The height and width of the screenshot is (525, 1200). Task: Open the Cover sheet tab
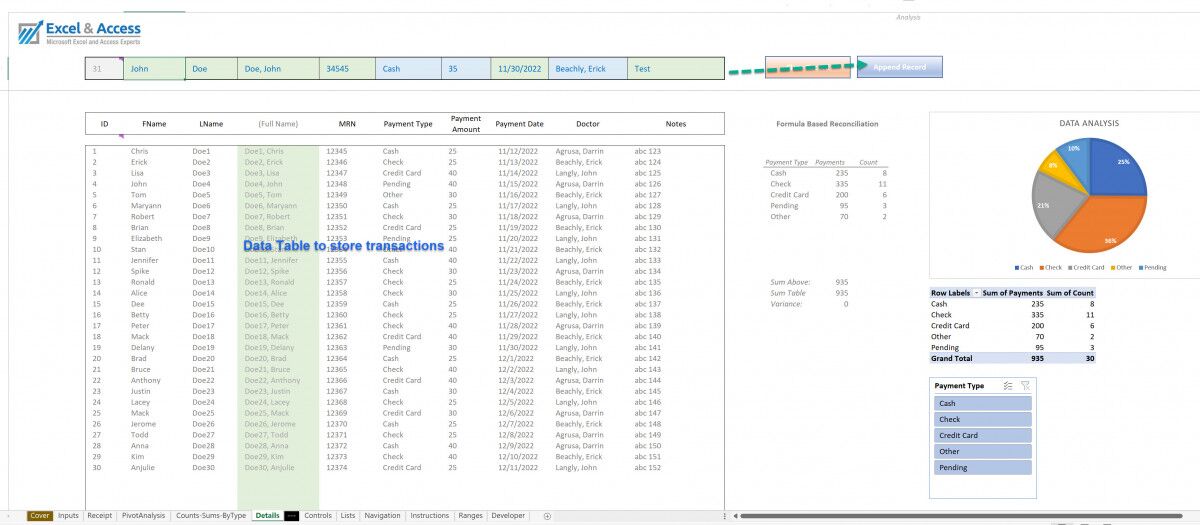pos(40,516)
